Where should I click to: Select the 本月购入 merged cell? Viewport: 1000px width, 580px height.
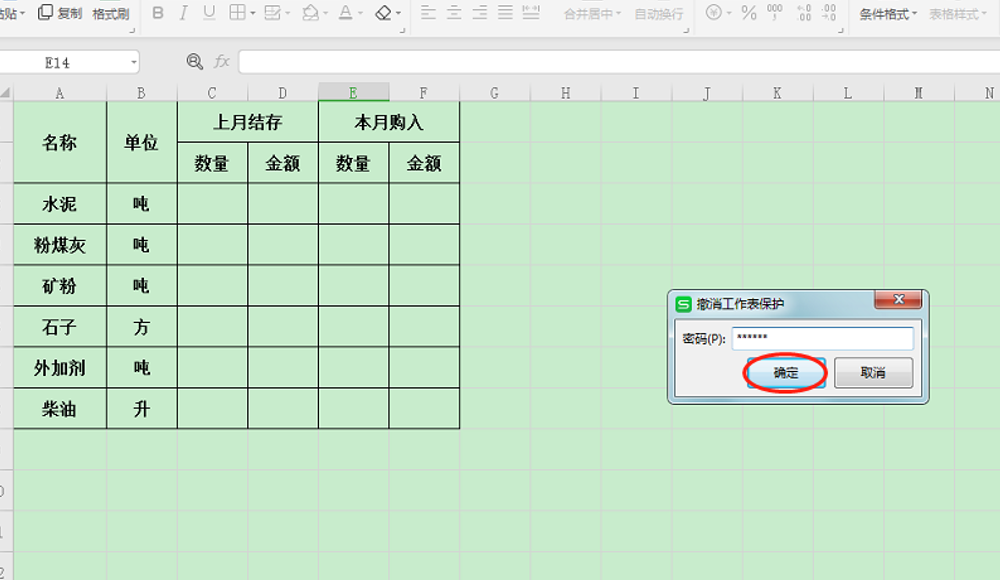click(389, 122)
